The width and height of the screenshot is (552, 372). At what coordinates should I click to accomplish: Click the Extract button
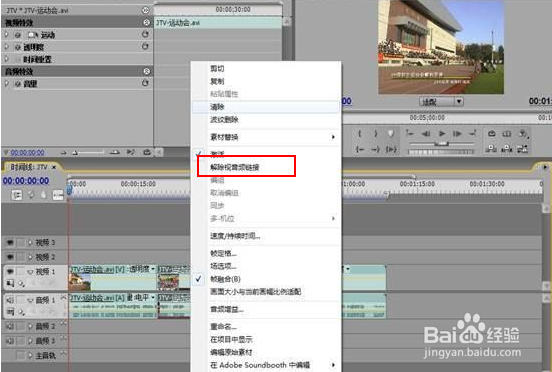pyautogui.click(x=507, y=149)
